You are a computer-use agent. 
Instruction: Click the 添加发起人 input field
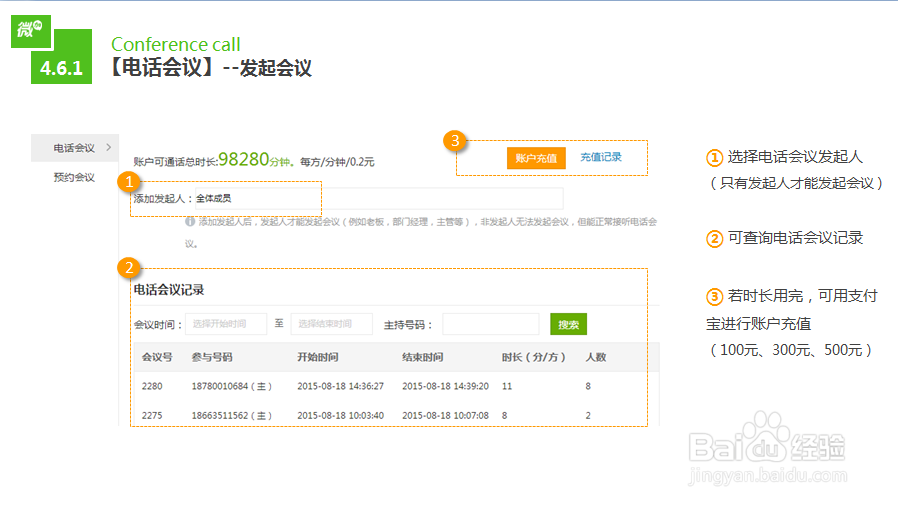click(379, 198)
